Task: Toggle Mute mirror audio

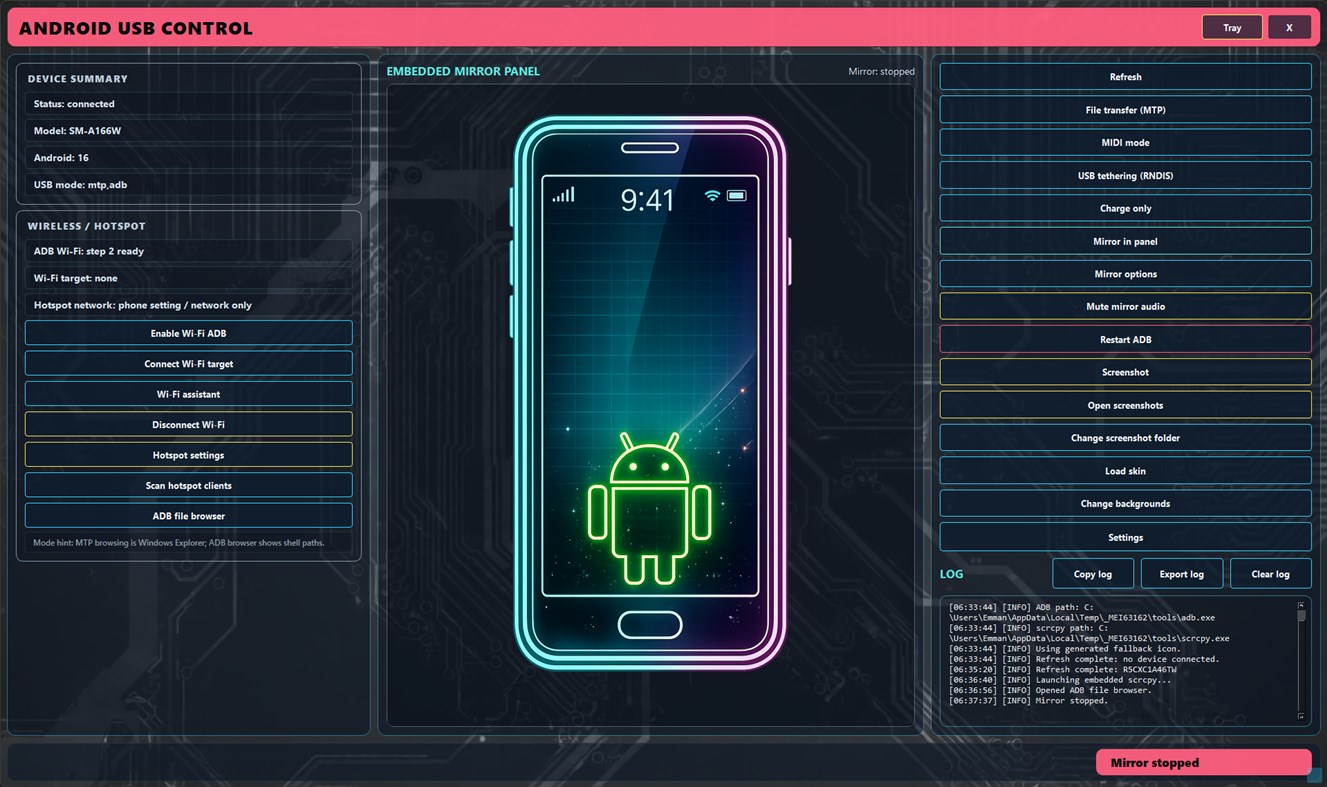Action: pos(1125,306)
